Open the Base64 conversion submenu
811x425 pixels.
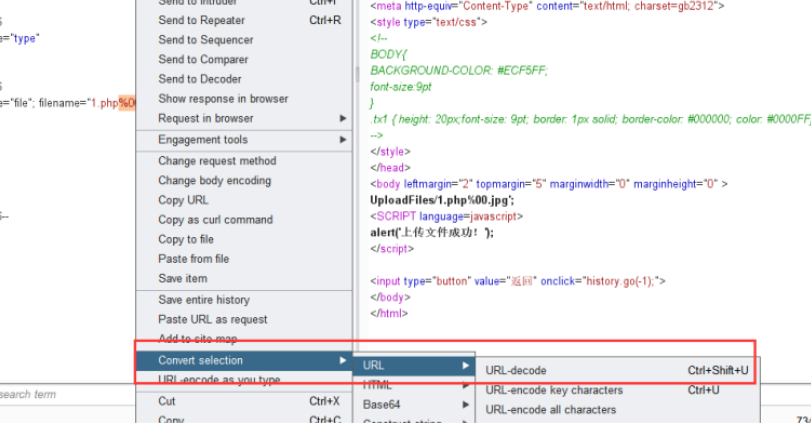tap(380, 405)
